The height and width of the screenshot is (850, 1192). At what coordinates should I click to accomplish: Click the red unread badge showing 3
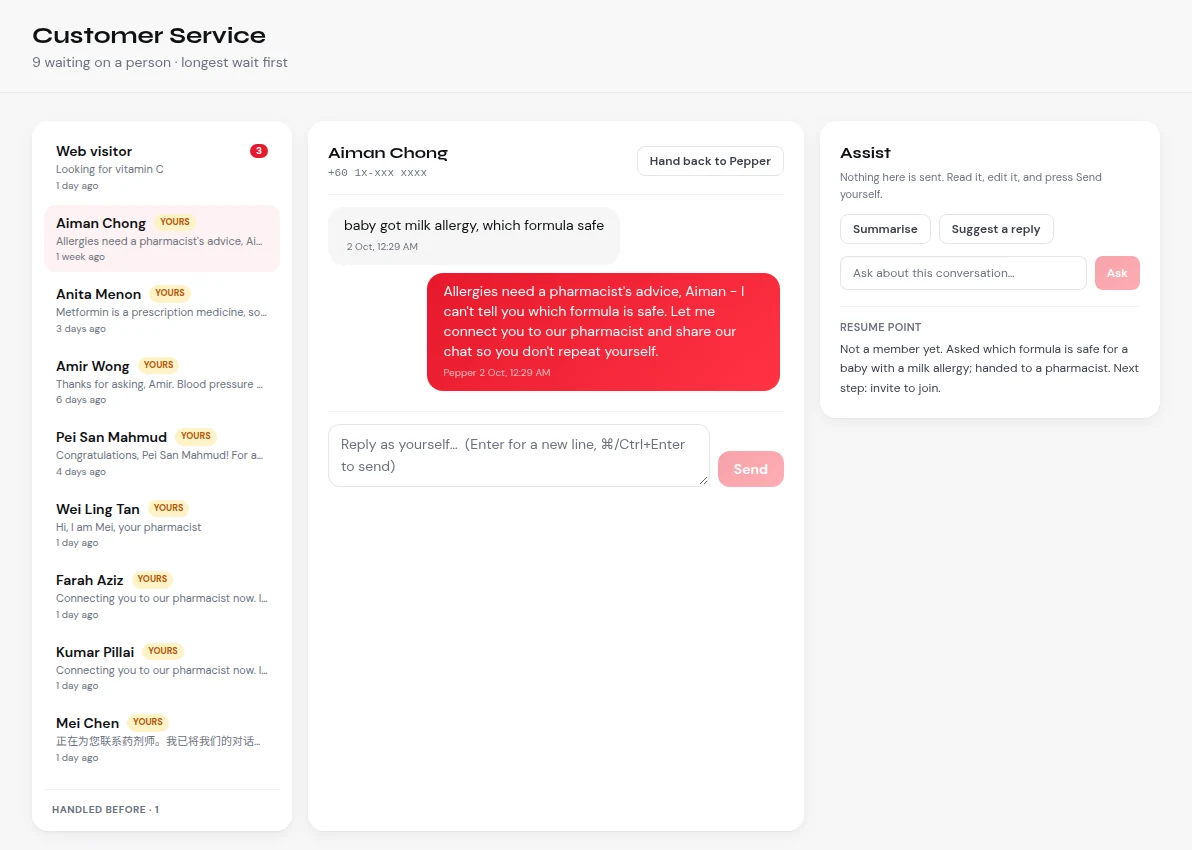(x=258, y=151)
